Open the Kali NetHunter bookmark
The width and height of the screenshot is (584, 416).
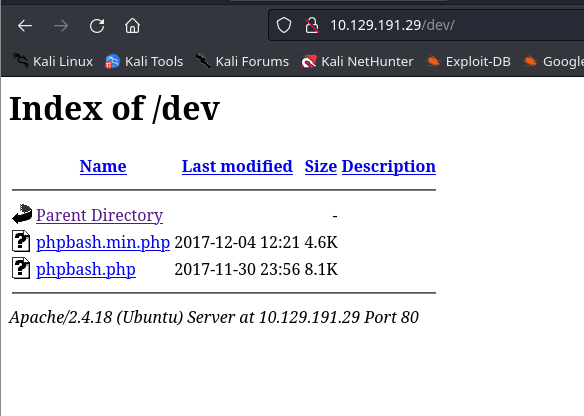click(357, 61)
